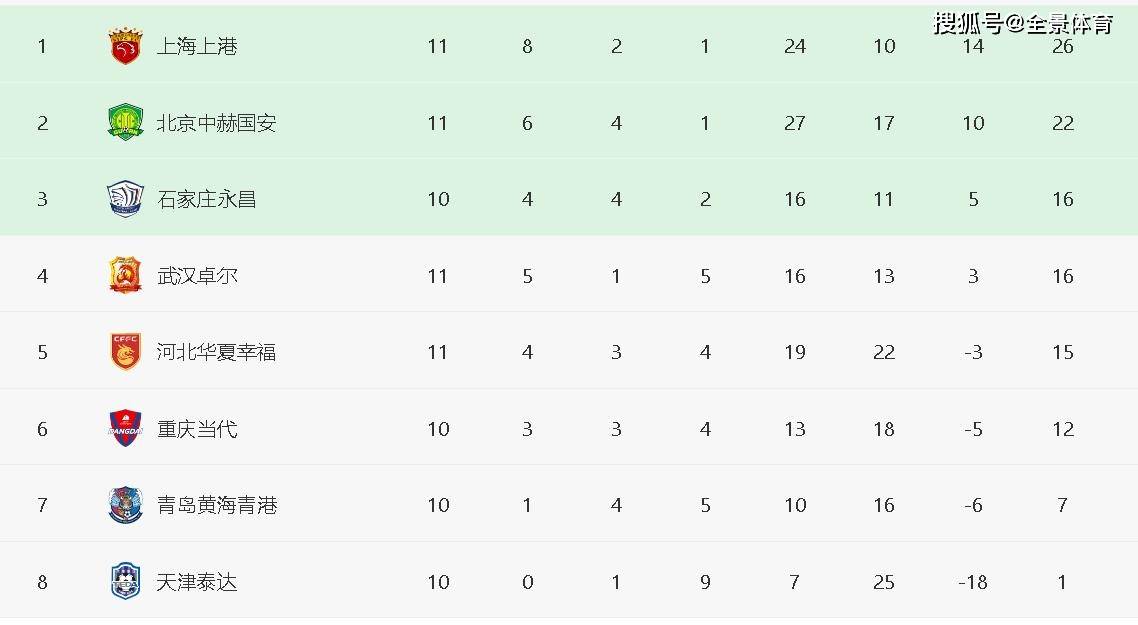Click rank number 1 in the standings

click(42, 47)
